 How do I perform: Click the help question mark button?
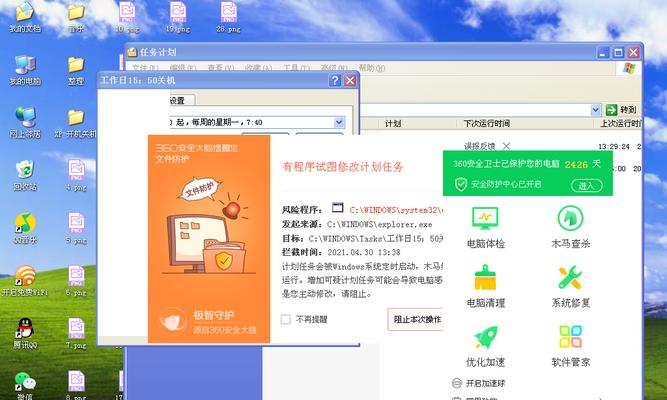coord(335,80)
